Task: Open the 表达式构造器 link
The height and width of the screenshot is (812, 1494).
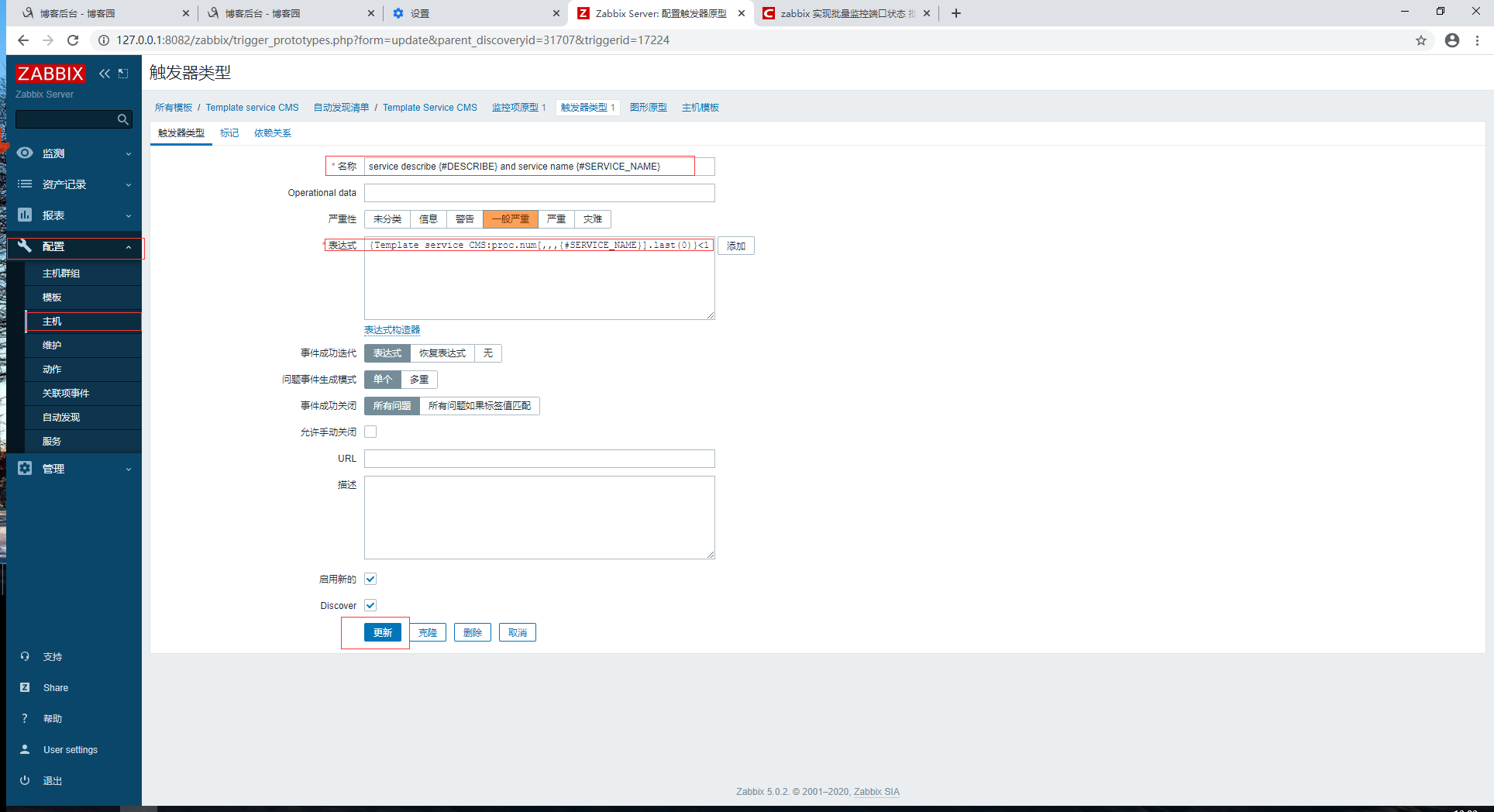Action: point(392,330)
